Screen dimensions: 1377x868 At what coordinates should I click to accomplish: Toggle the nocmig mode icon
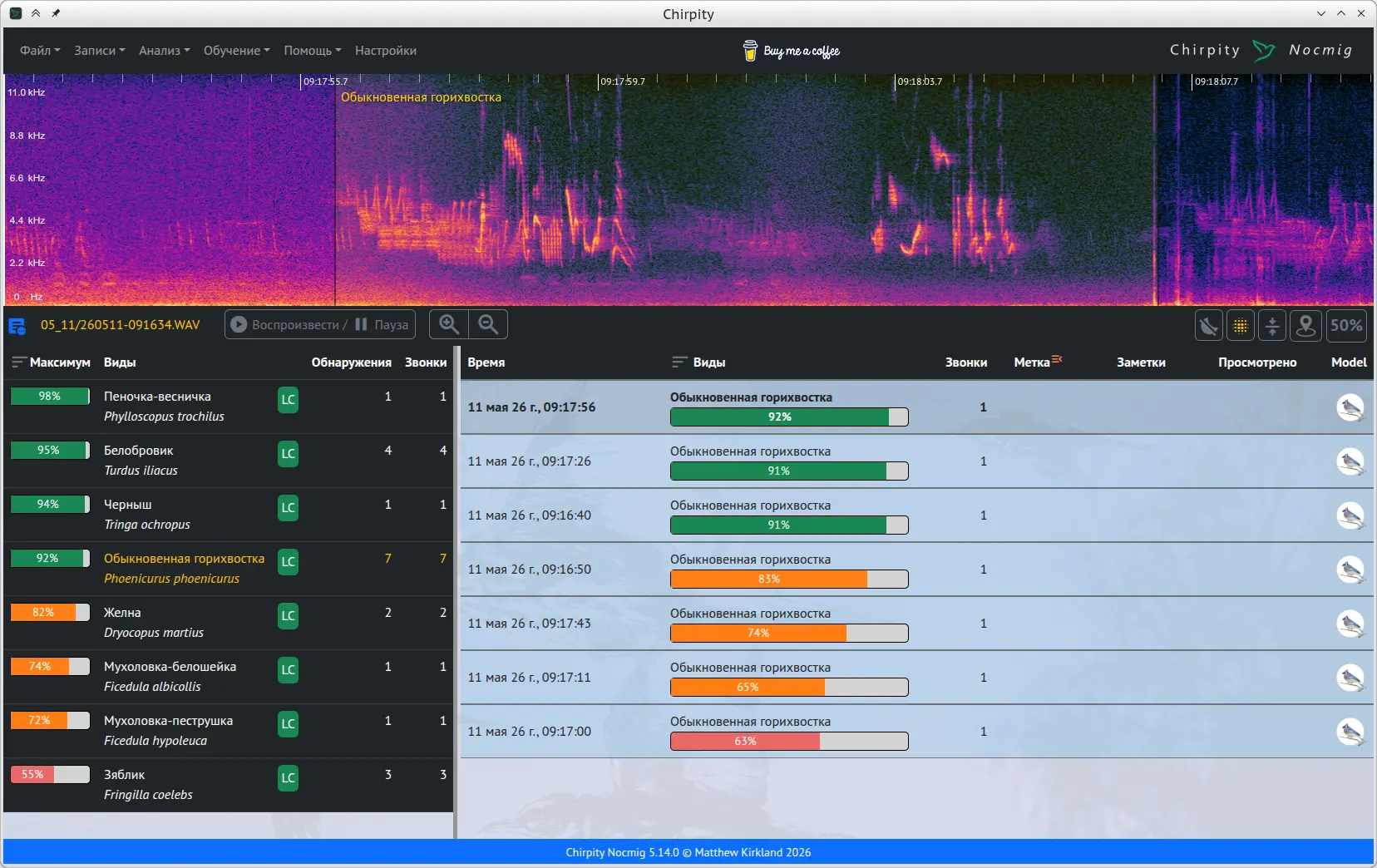click(x=1208, y=325)
